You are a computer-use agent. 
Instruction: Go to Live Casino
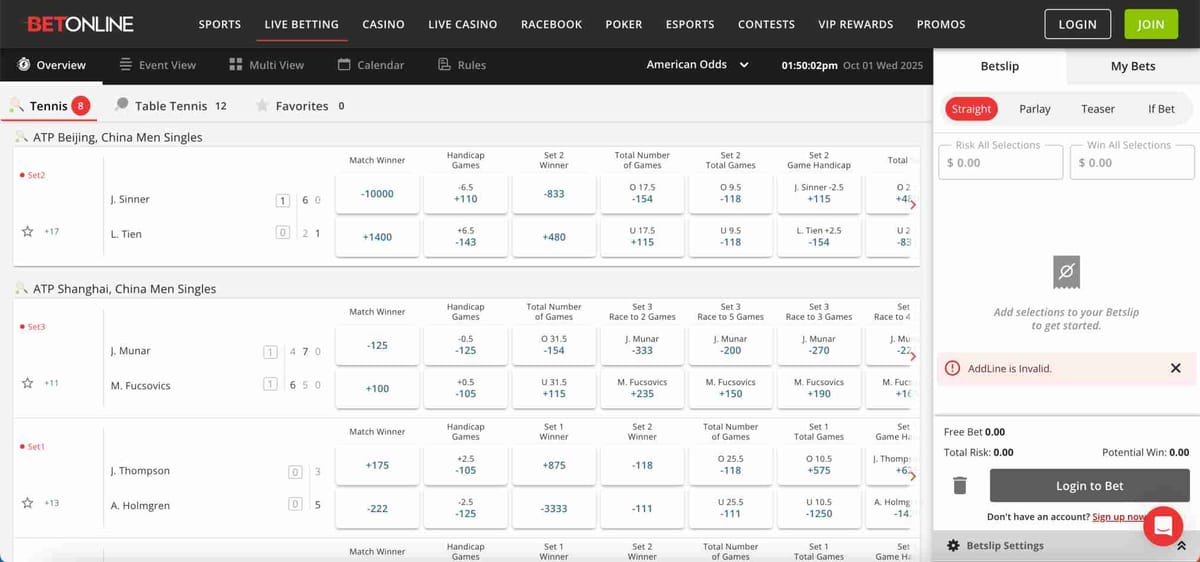point(463,24)
